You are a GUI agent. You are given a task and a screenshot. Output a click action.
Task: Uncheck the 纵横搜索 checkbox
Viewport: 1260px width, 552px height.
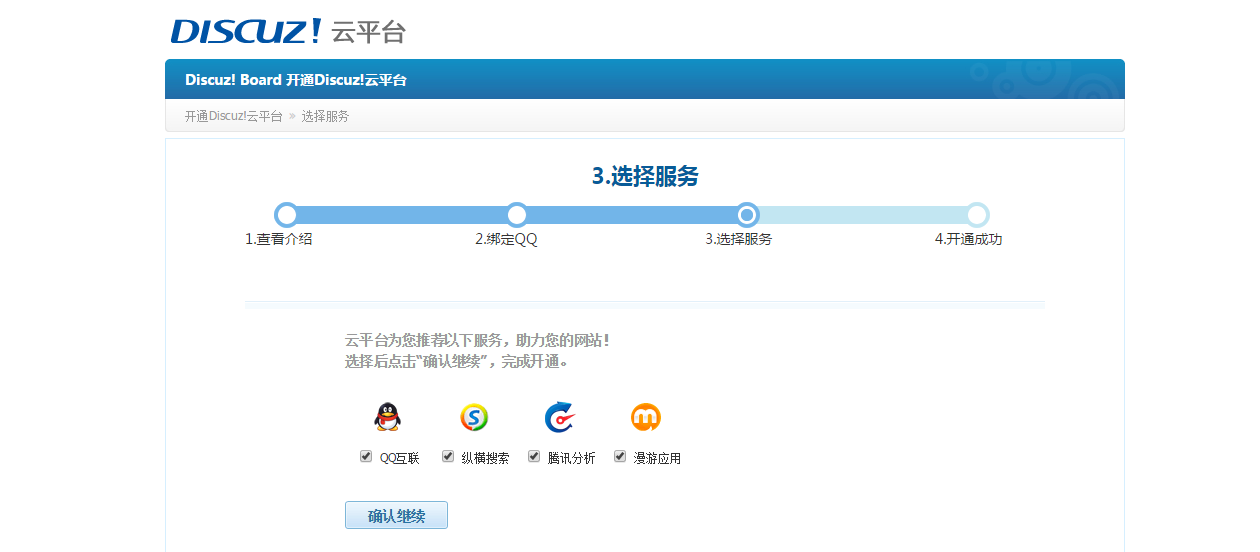pos(448,456)
